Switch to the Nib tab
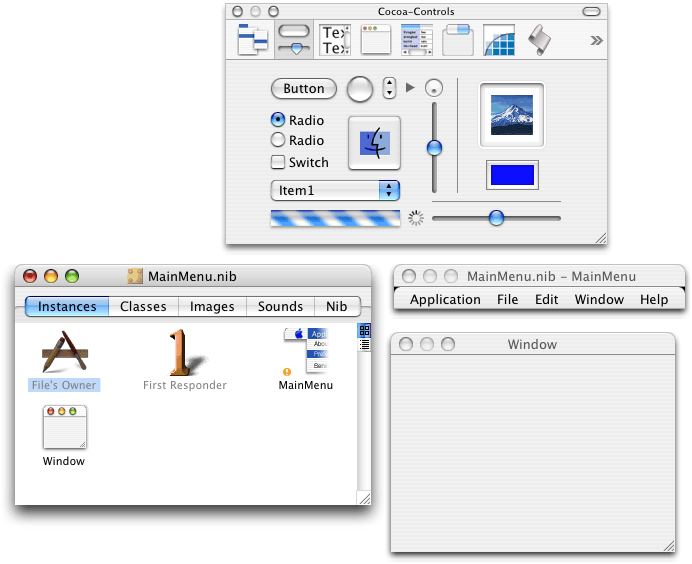Screen dimensions: 692x564 pos(337,306)
